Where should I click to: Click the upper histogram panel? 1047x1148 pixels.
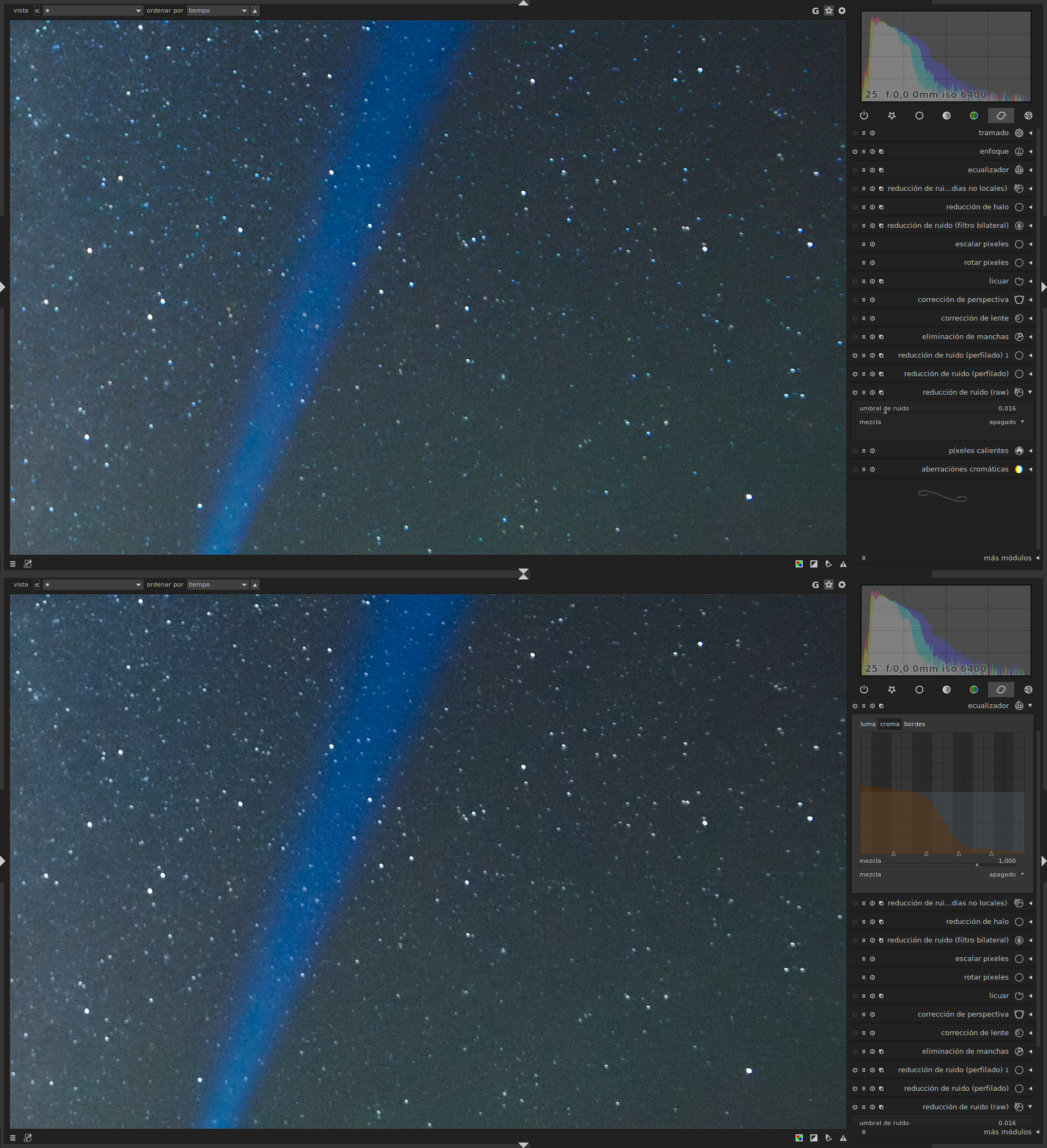(x=946, y=56)
